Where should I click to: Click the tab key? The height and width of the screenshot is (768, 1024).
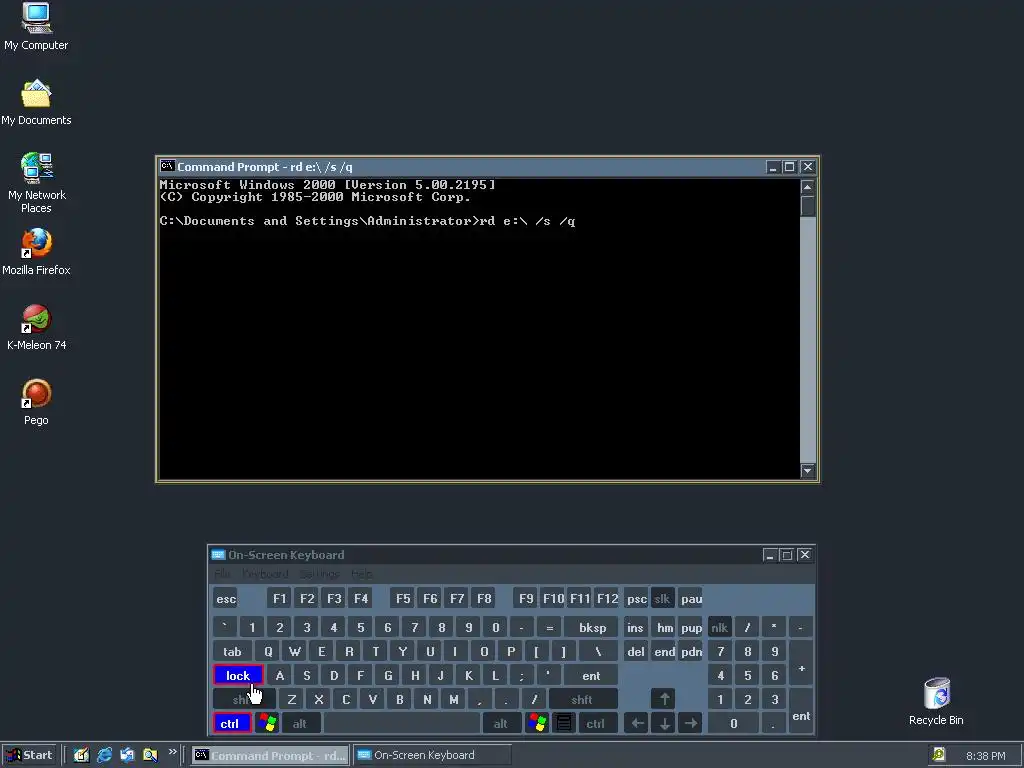[232, 651]
